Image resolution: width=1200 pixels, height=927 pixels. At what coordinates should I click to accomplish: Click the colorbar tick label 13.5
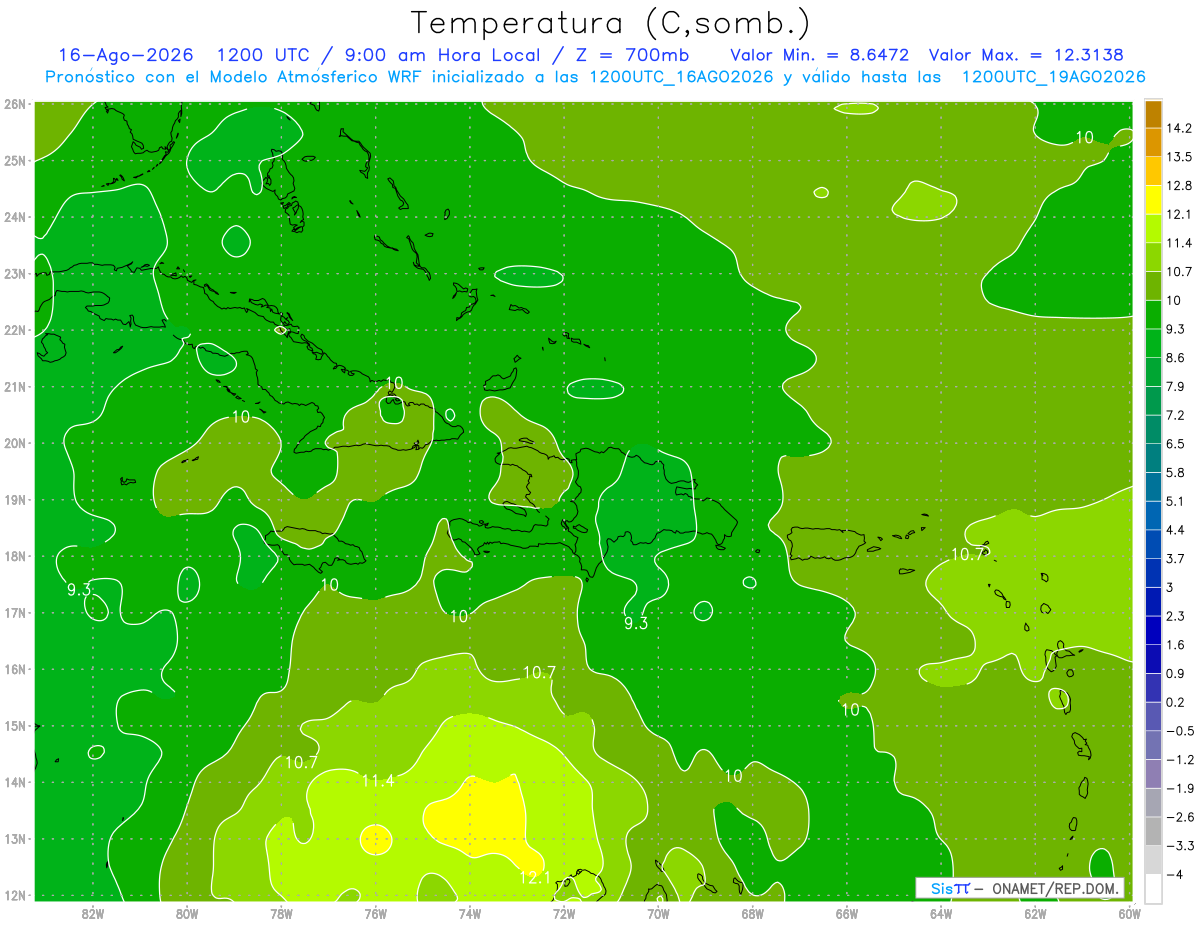[1180, 157]
